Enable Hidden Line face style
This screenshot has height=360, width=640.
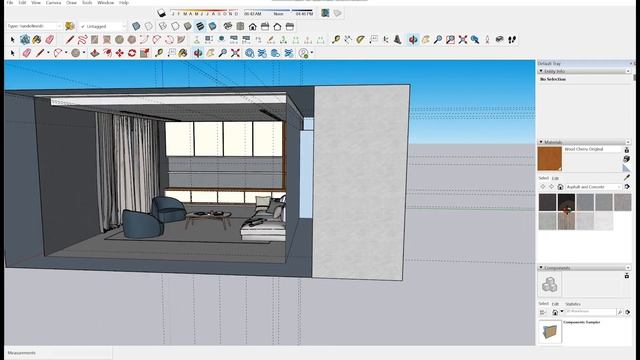[x=175, y=27]
